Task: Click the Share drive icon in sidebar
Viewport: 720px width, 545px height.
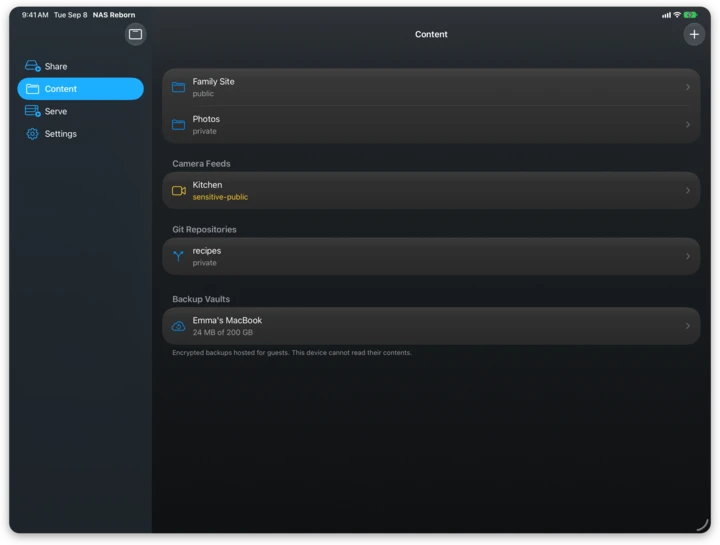Action: coord(33,66)
